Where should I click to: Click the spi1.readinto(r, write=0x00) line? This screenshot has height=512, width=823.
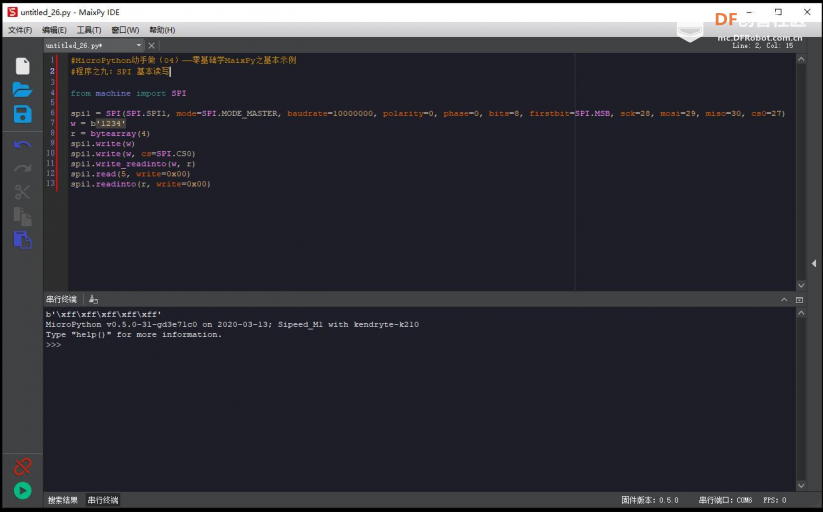(141, 184)
